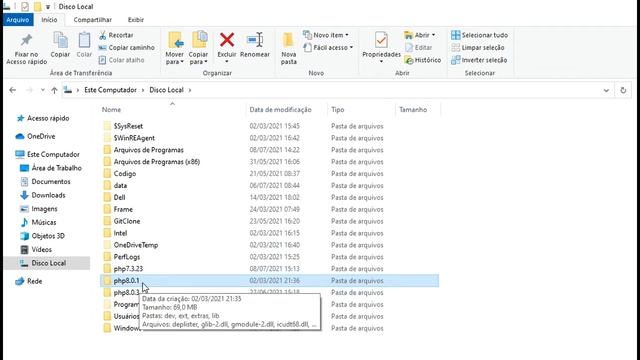Click the Copiar ribbon icon
Screen dimensions: 640x360
60,40
